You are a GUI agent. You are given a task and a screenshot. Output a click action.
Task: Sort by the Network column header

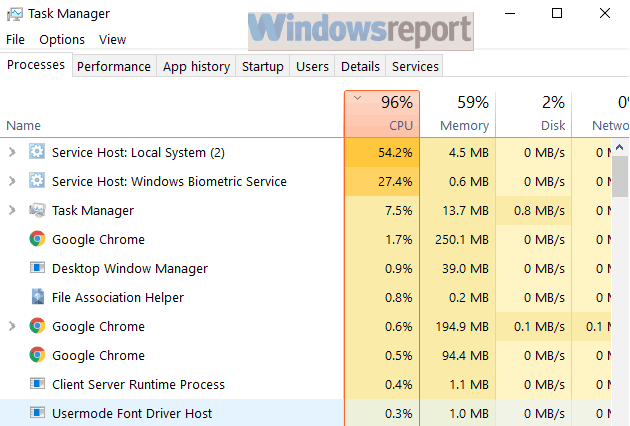click(601, 114)
